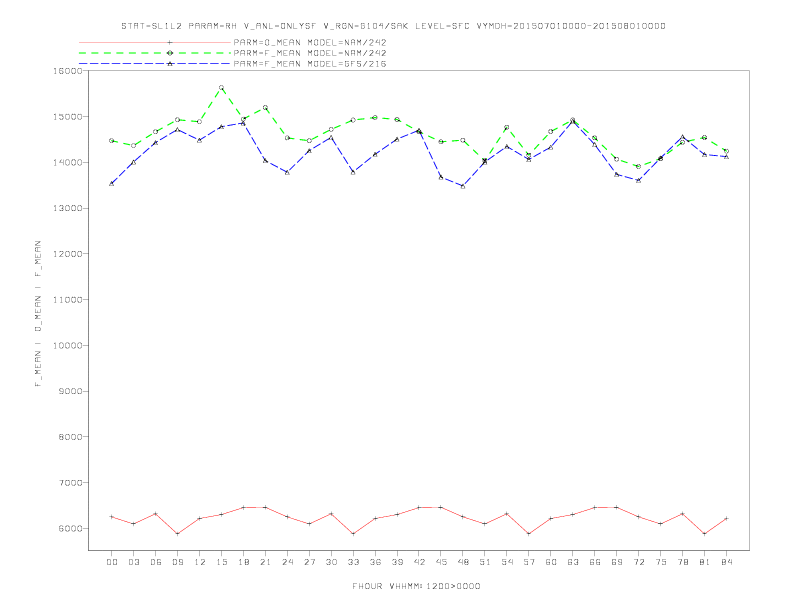Click y-axis tick label 7000
Screen dimensions: 792x612
[x=70, y=483]
